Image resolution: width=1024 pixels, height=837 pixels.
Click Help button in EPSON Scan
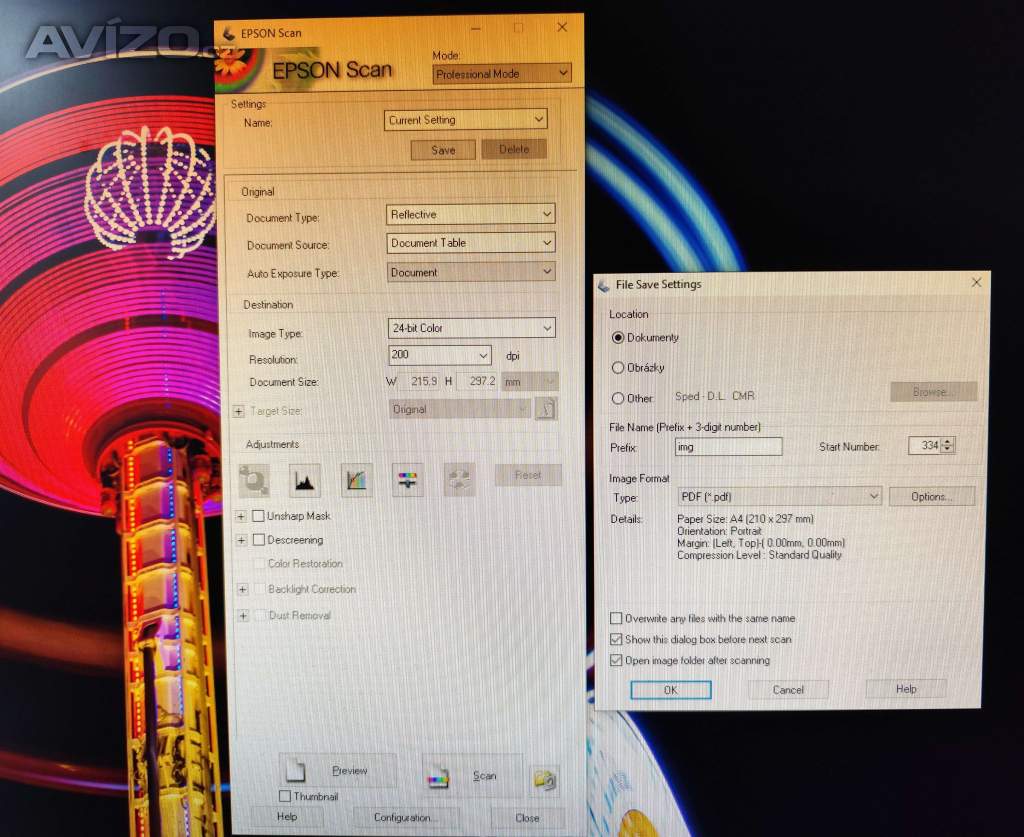287,816
